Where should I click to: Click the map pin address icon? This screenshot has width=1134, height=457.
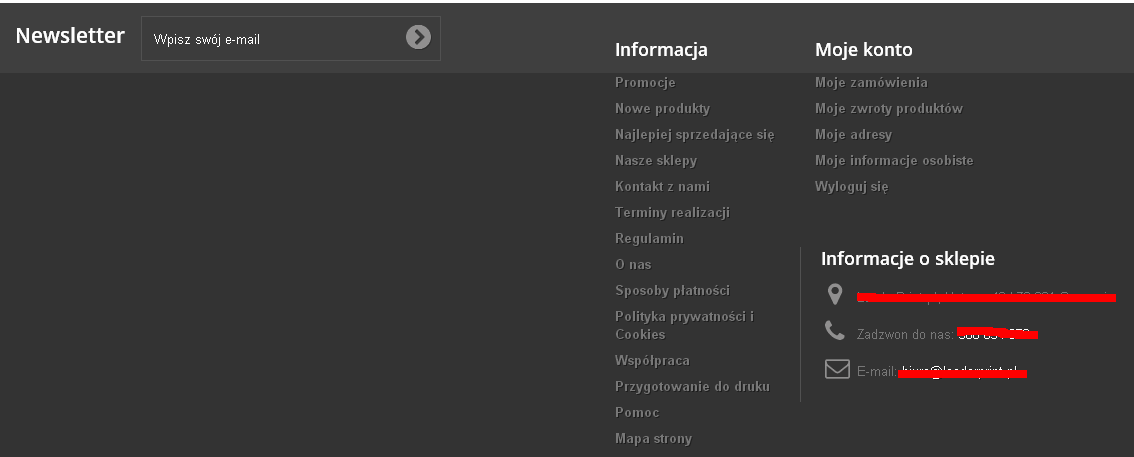click(x=835, y=294)
